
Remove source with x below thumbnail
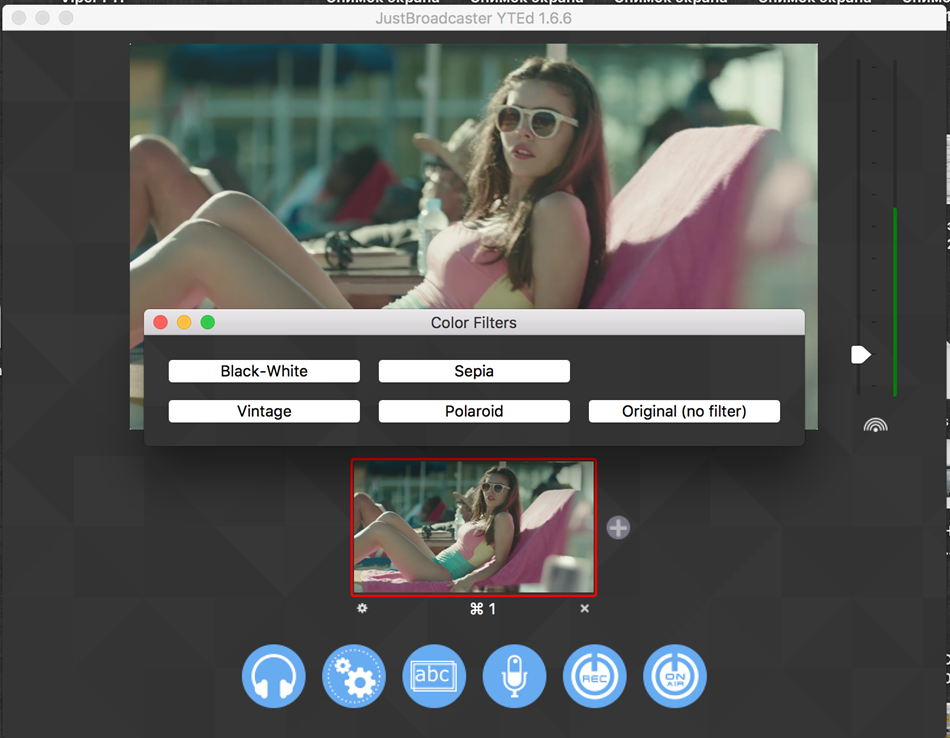point(585,608)
